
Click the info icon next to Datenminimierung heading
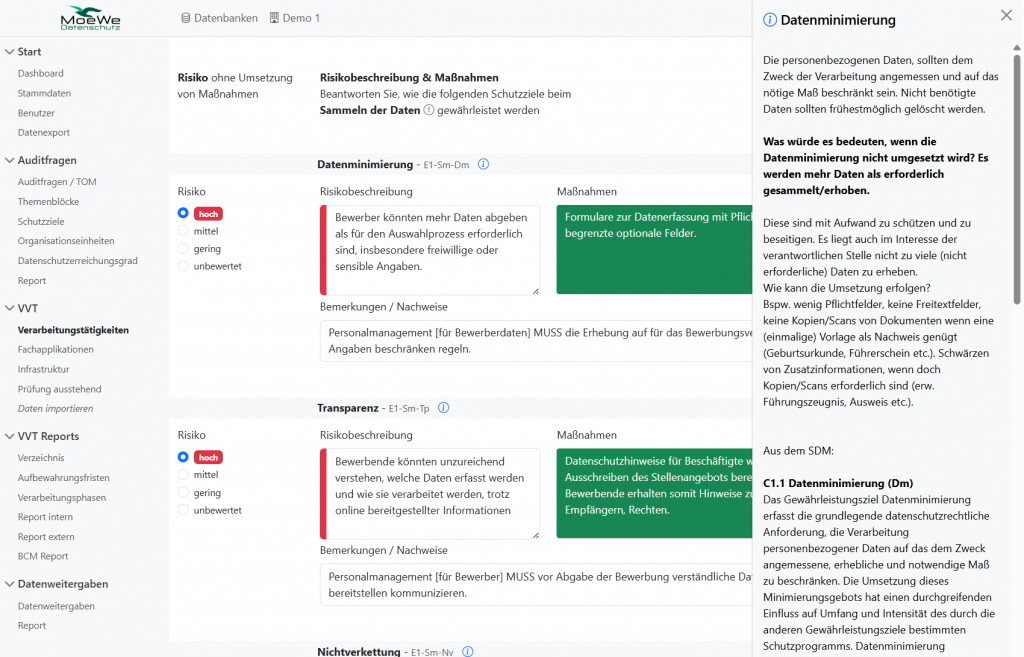[x=484, y=164]
